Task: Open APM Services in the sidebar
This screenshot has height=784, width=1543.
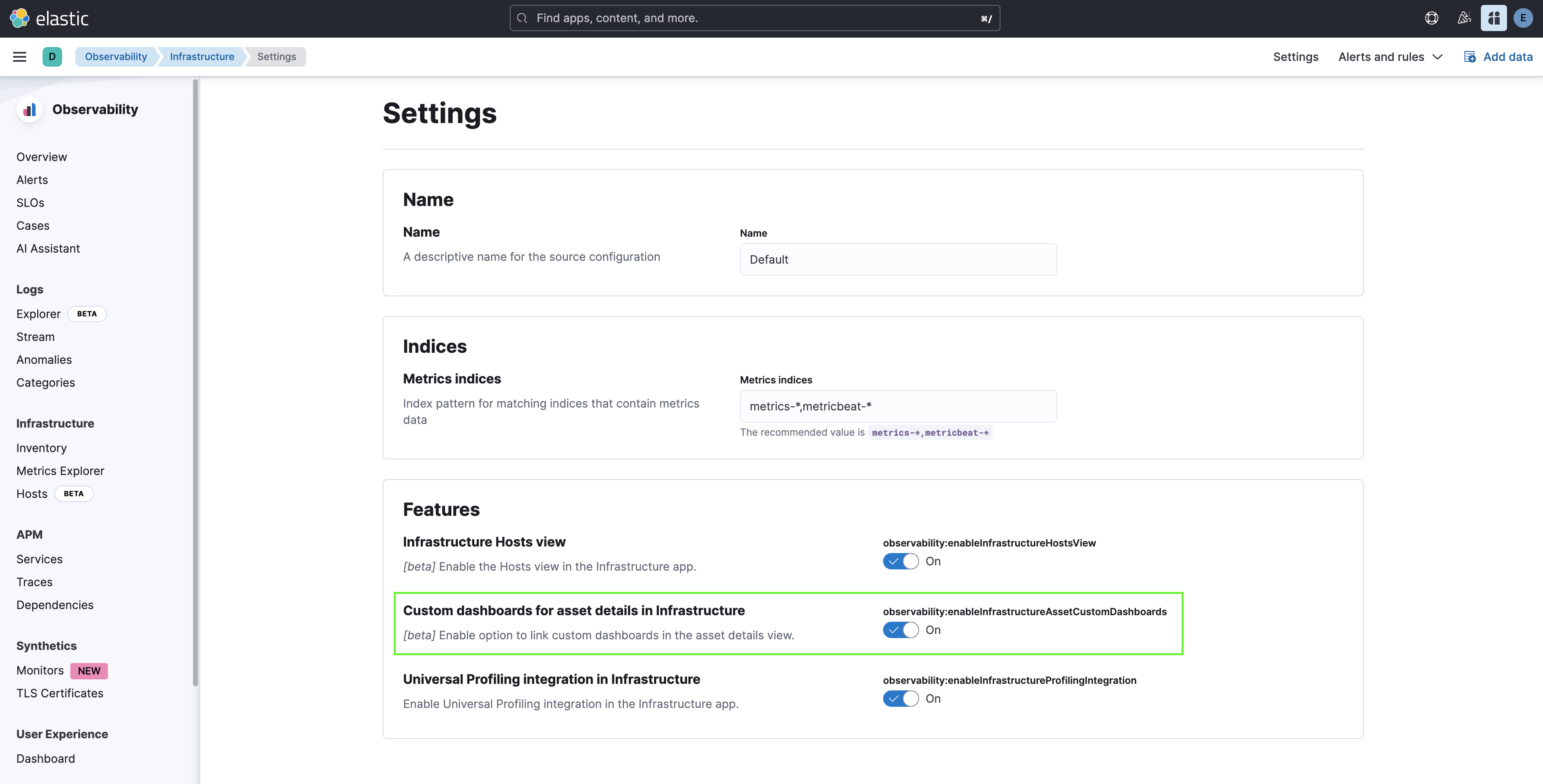Action: [x=40, y=560]
